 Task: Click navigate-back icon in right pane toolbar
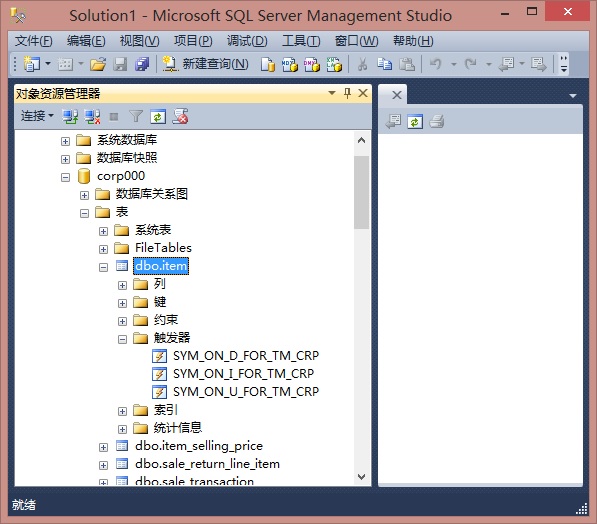[x=393, y=122]
